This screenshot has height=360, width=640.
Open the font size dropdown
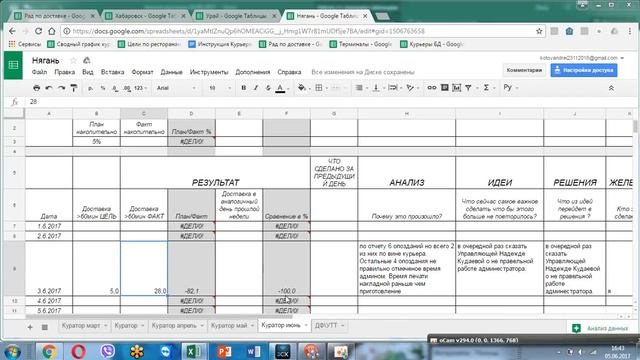click(220, 88)
